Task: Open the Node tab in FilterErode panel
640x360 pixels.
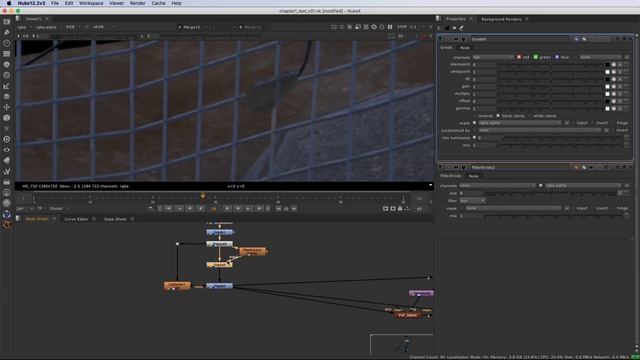Action: click(473, 176)
